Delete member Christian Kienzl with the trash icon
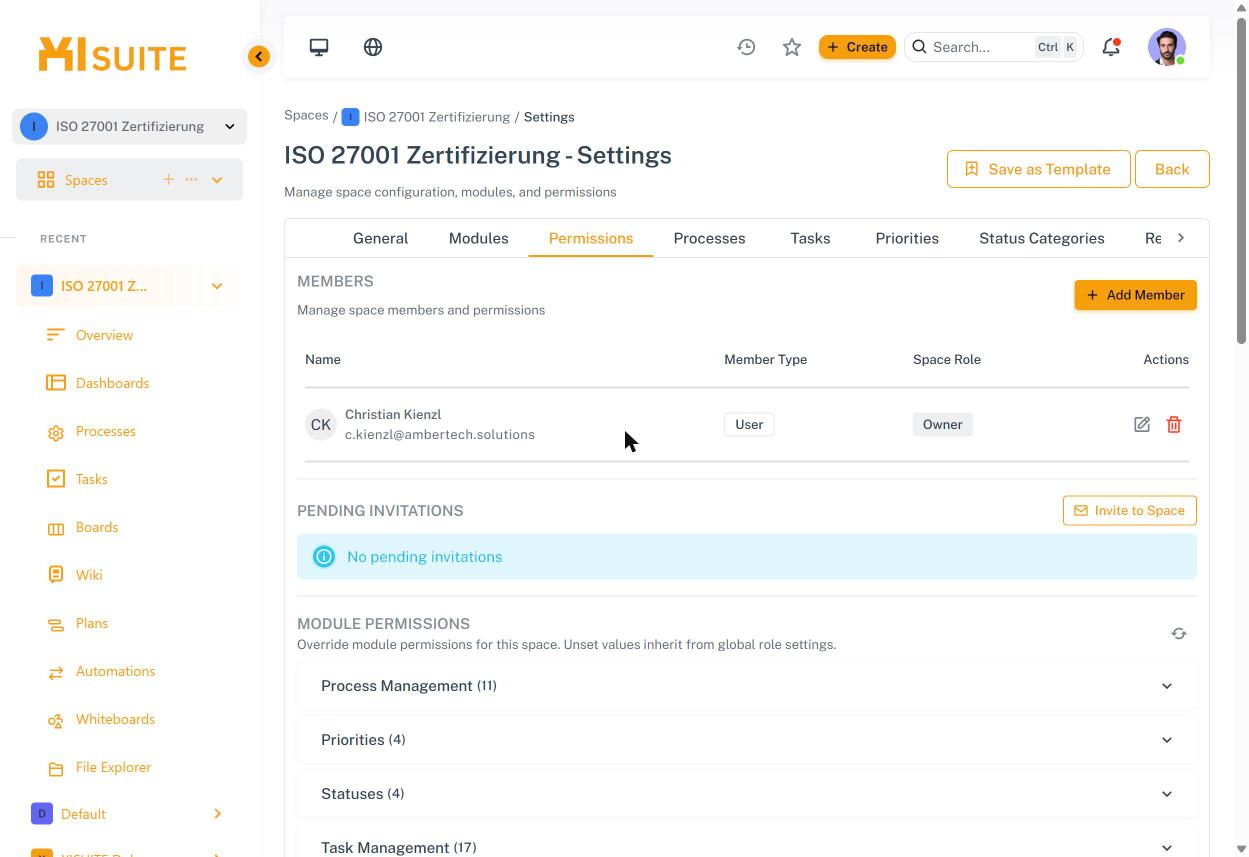The width and height of the screenshot is (1249, 857). [1174, 424]
